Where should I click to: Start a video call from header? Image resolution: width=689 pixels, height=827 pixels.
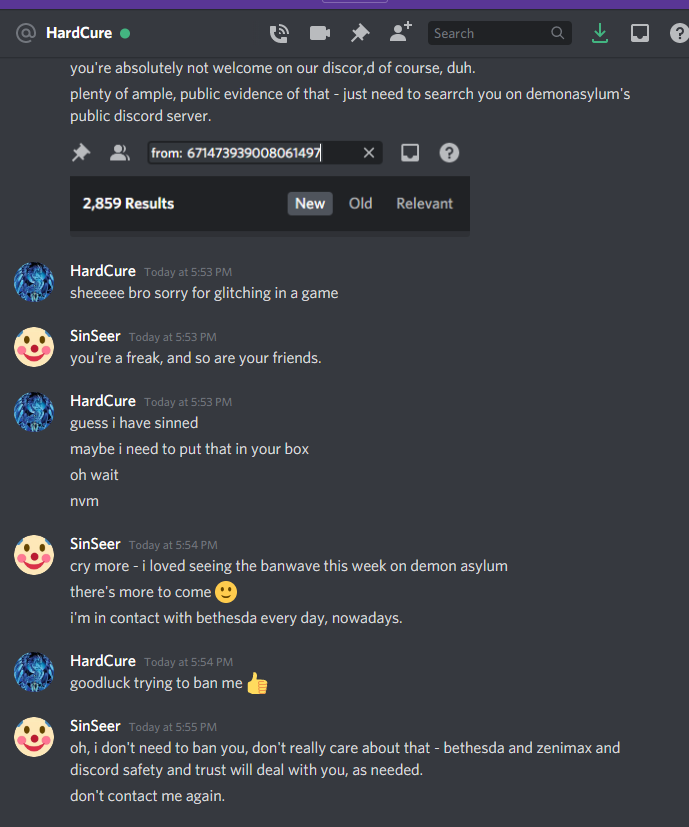[x=320, y=33]
